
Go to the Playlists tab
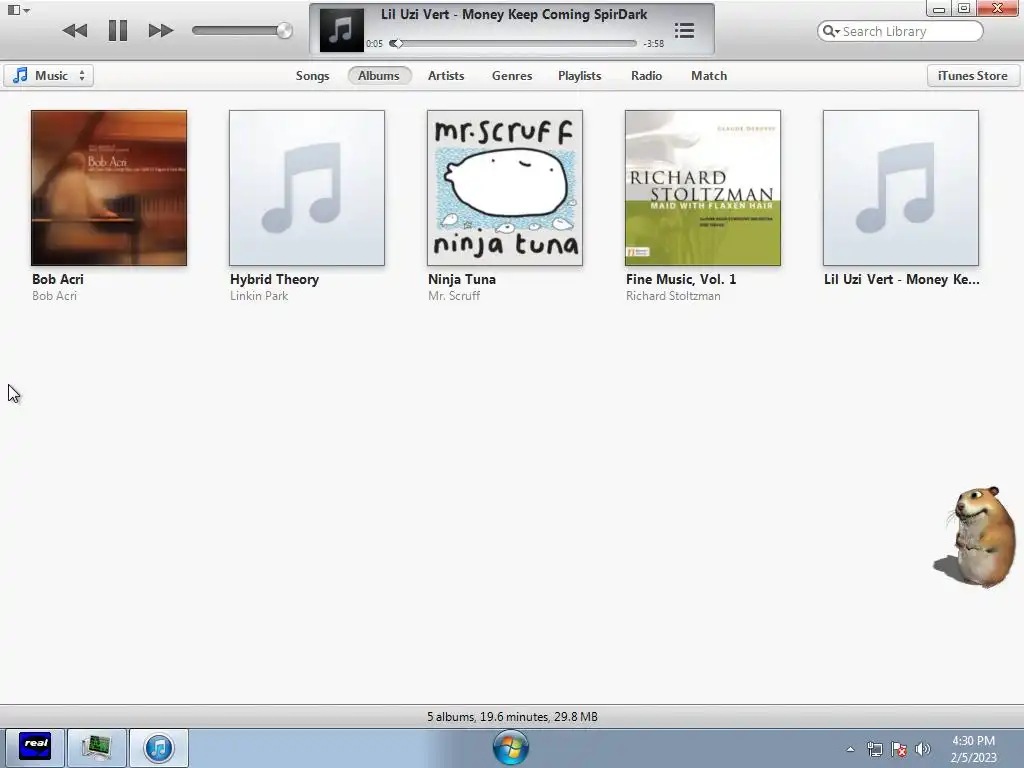579,76
